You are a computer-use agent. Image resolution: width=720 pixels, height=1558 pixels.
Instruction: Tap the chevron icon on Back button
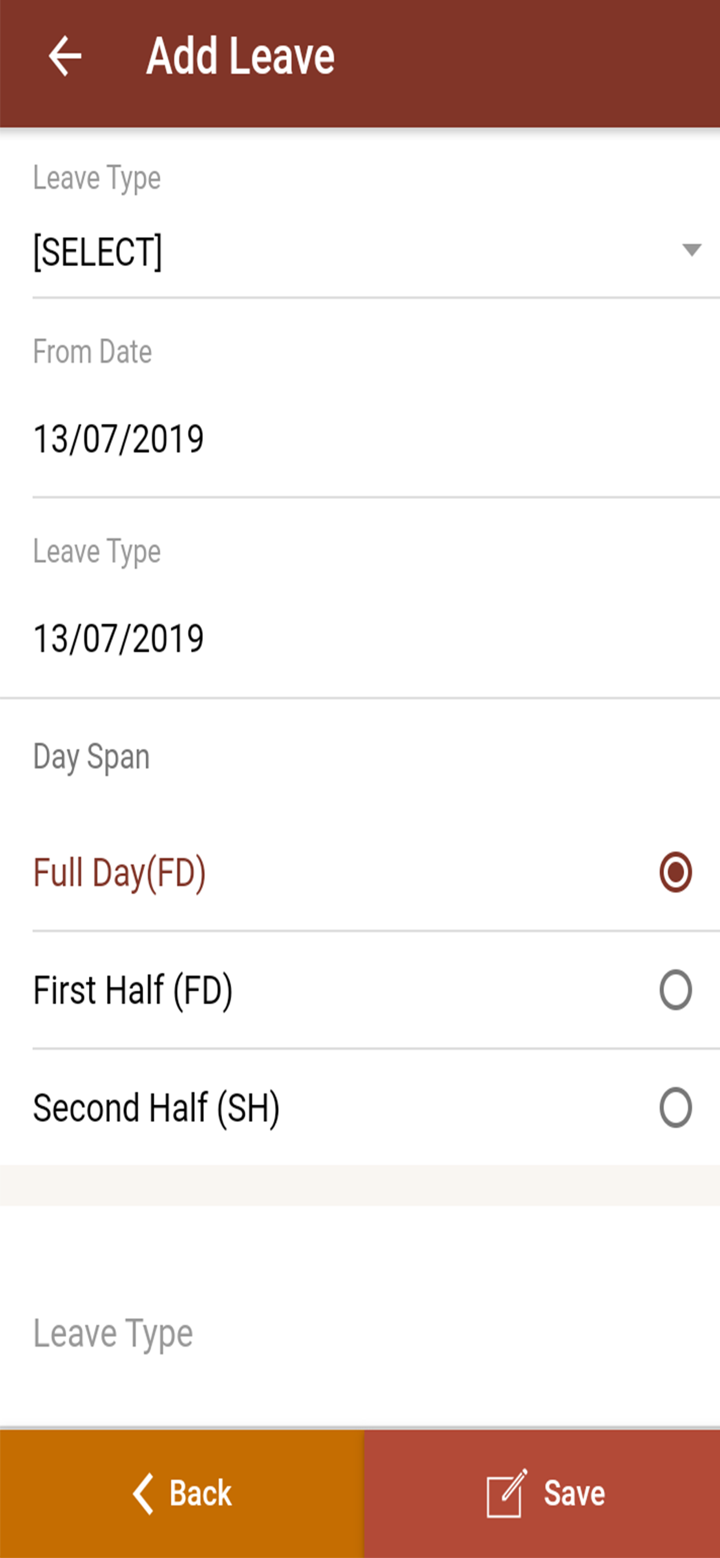(143, 1493)
